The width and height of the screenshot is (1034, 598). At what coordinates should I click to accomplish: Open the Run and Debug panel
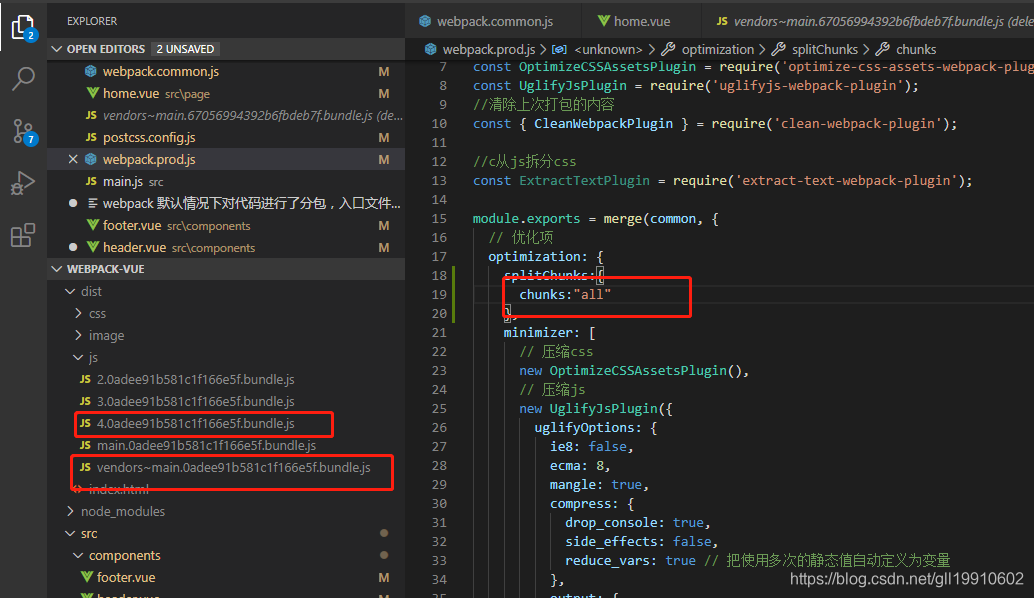[22, 183]
